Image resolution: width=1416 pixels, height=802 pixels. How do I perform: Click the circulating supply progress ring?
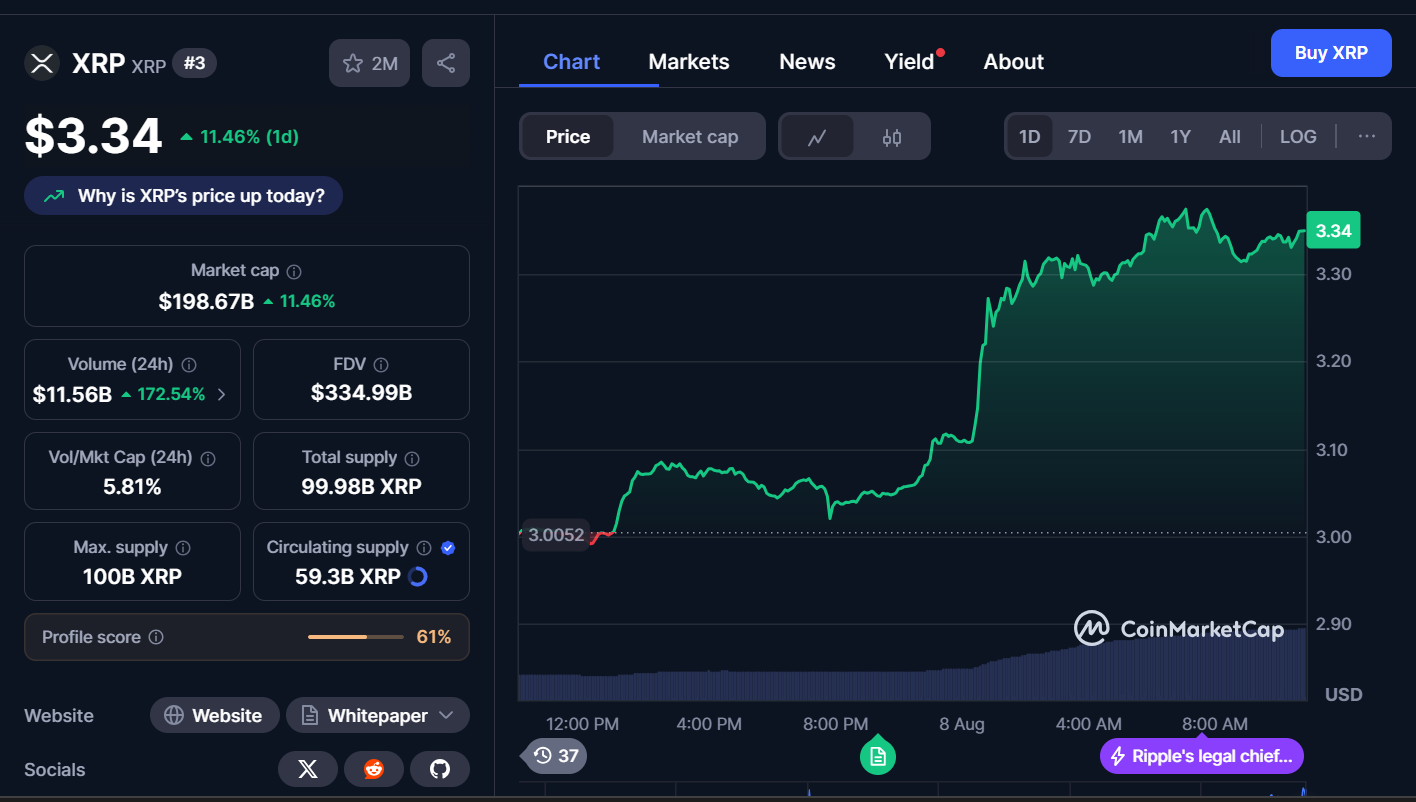[x=418, y=577]
